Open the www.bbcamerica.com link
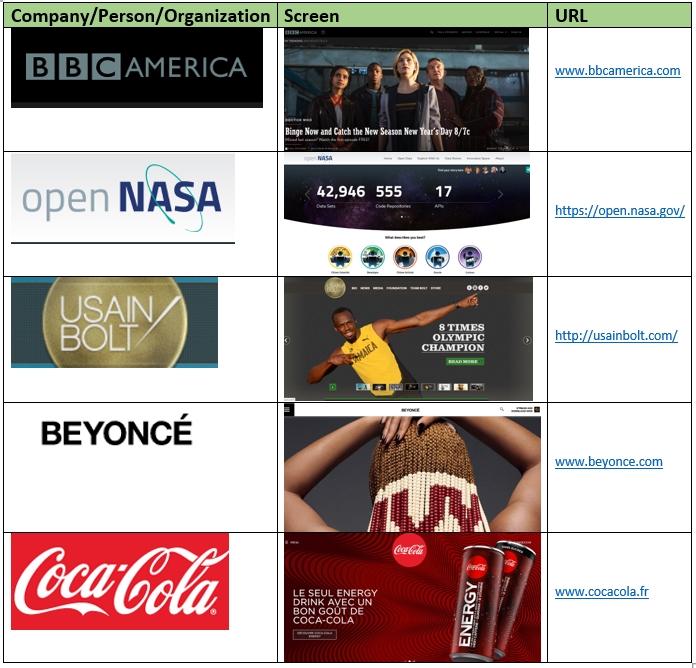This screenshot has width=696, height=668. click(x=617, y=71)
